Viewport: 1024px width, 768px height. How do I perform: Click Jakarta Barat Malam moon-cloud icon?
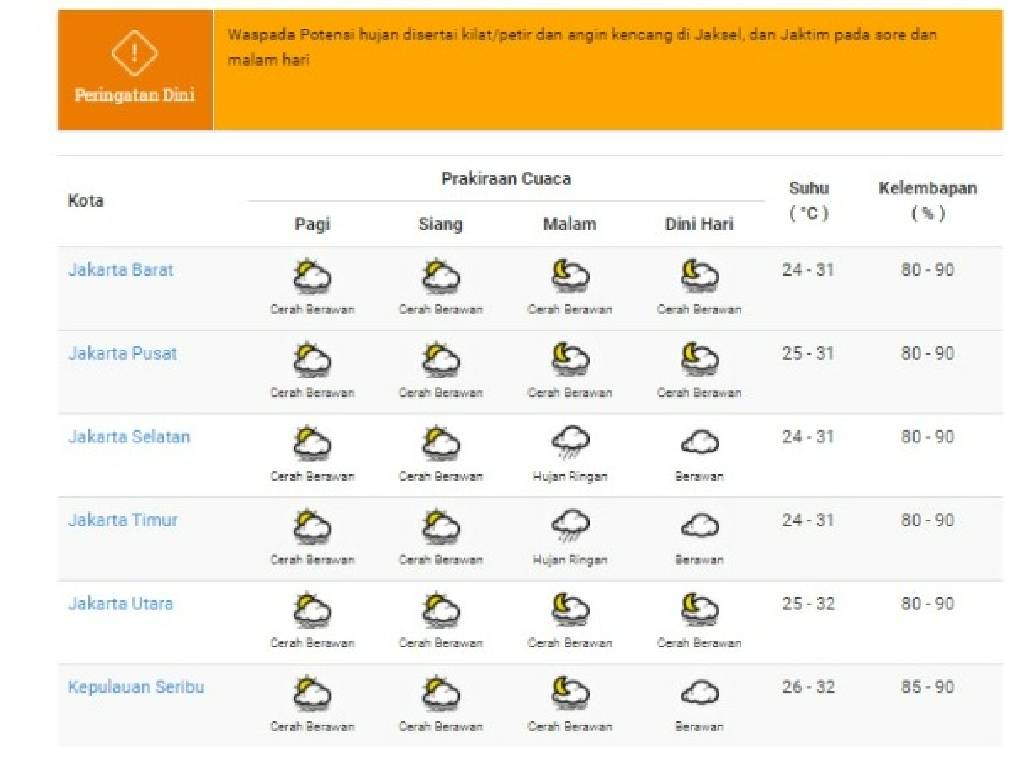569,276
